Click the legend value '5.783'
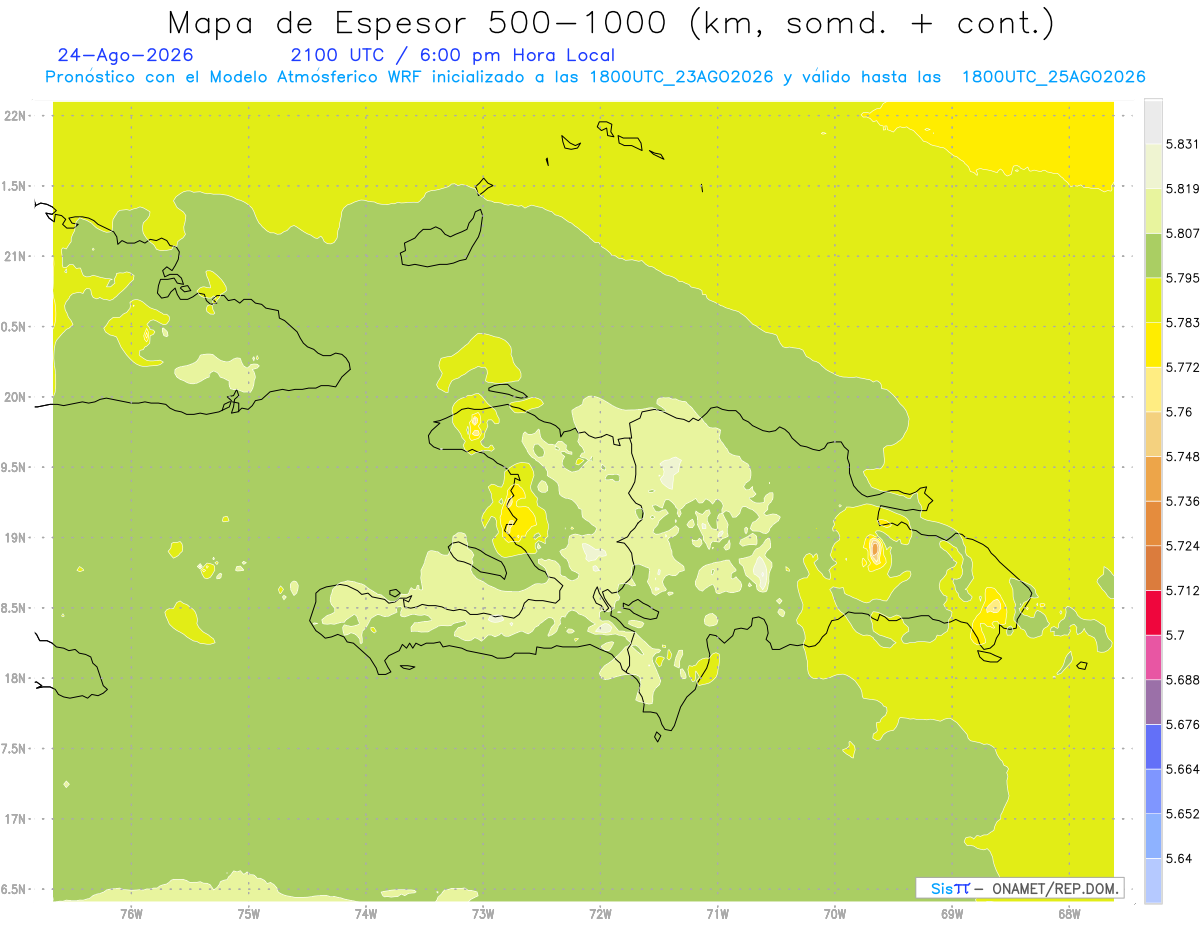This screenshot has height=927, width=1200. [1182, 322]
